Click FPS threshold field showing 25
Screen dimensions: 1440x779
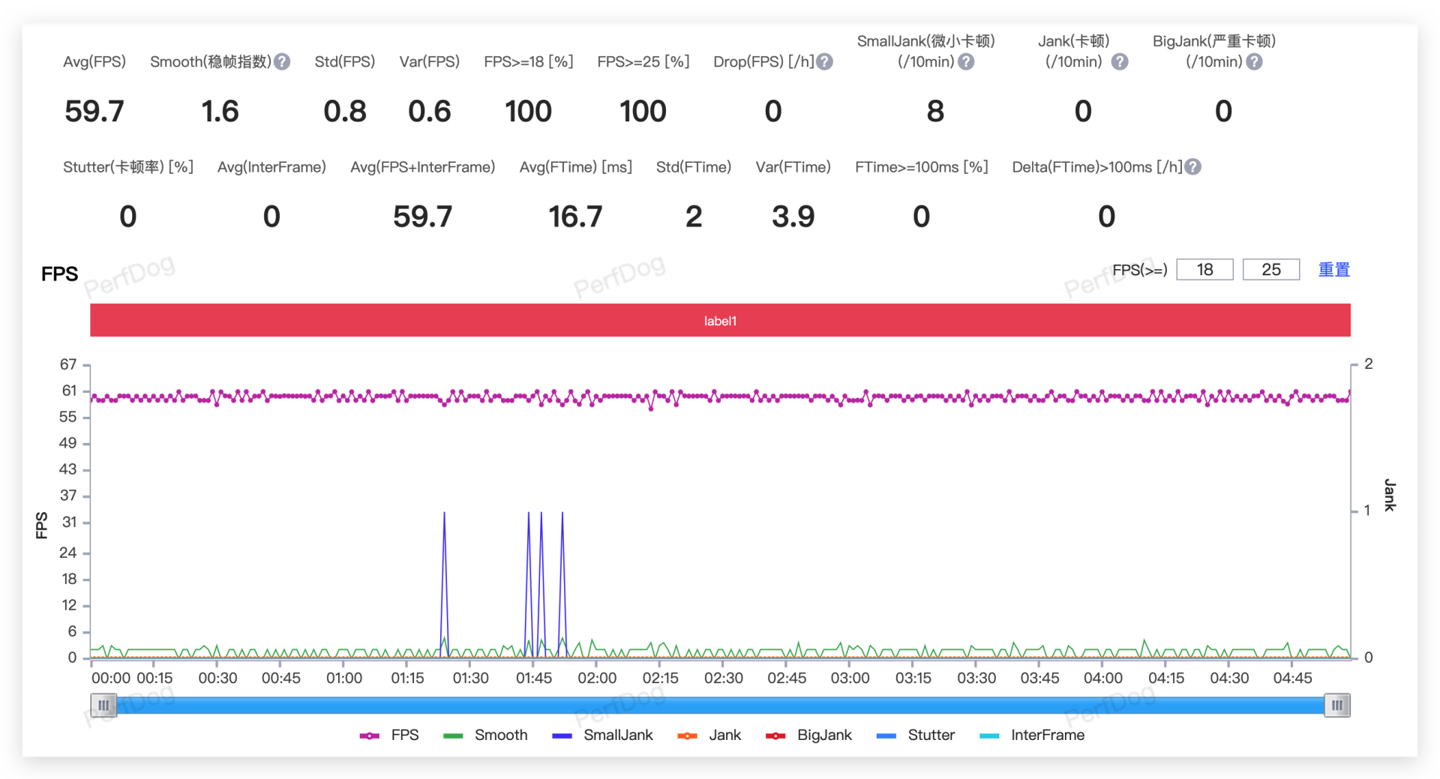[x=1271, y=270]
